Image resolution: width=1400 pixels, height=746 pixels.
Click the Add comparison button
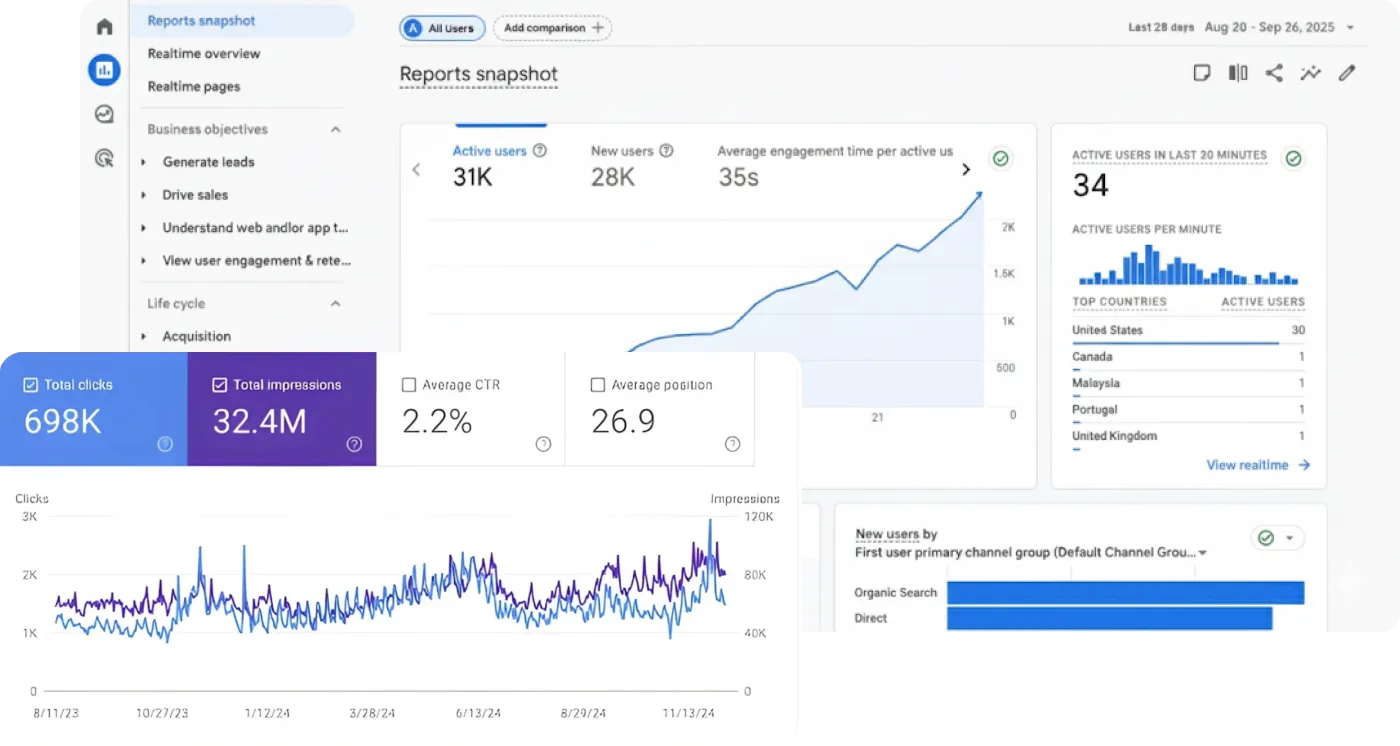[x=552, y=28]
